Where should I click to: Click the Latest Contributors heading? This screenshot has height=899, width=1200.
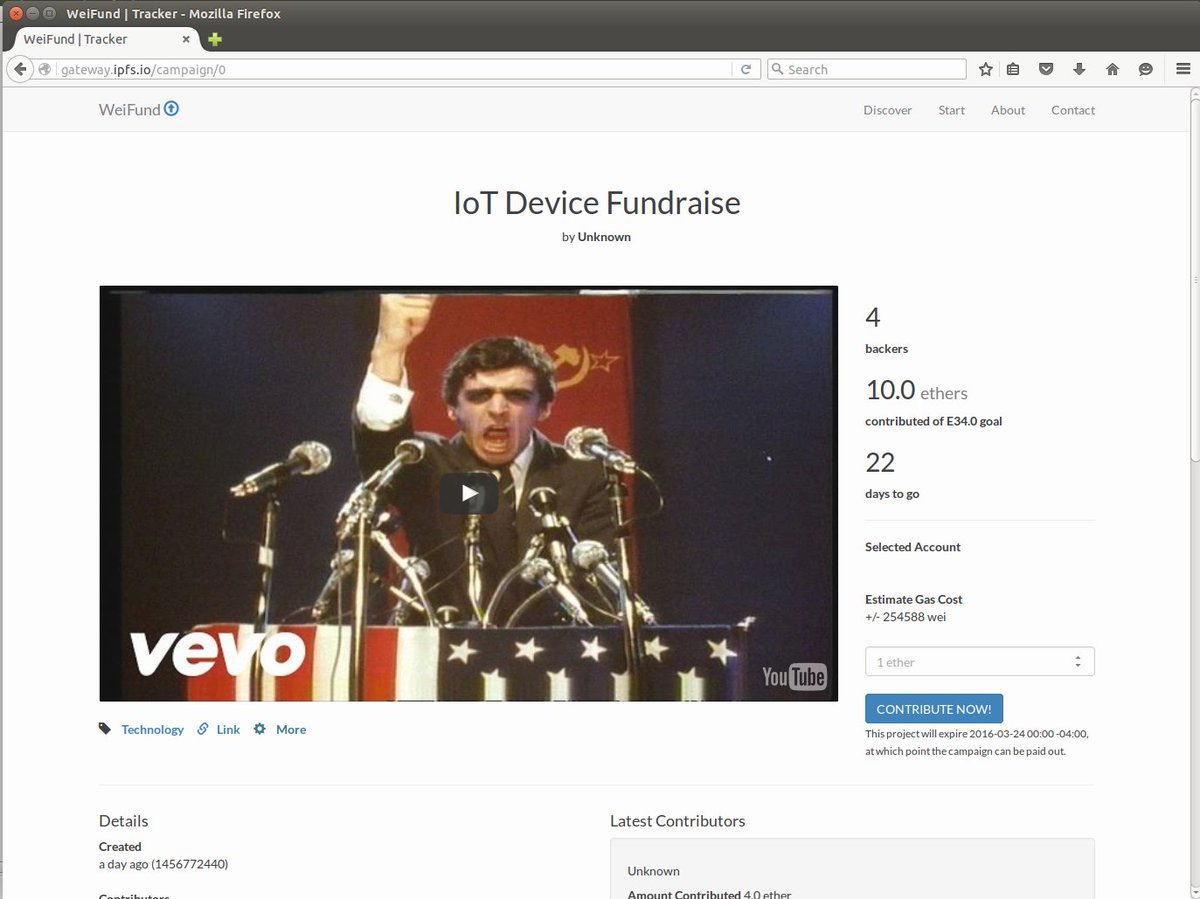[678, 821]
